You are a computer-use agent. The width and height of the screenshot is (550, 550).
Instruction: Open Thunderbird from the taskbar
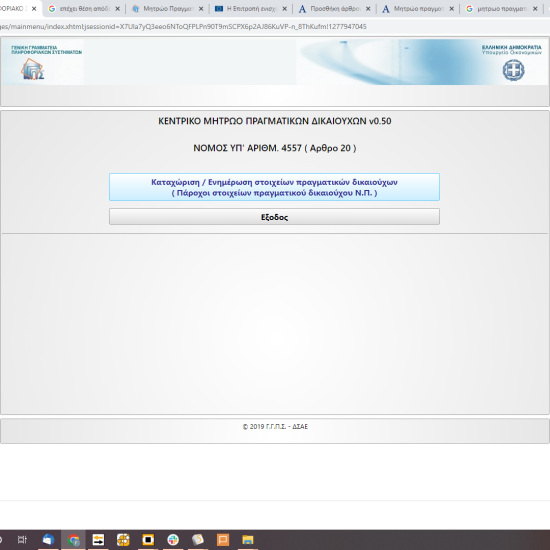[48, 539]
